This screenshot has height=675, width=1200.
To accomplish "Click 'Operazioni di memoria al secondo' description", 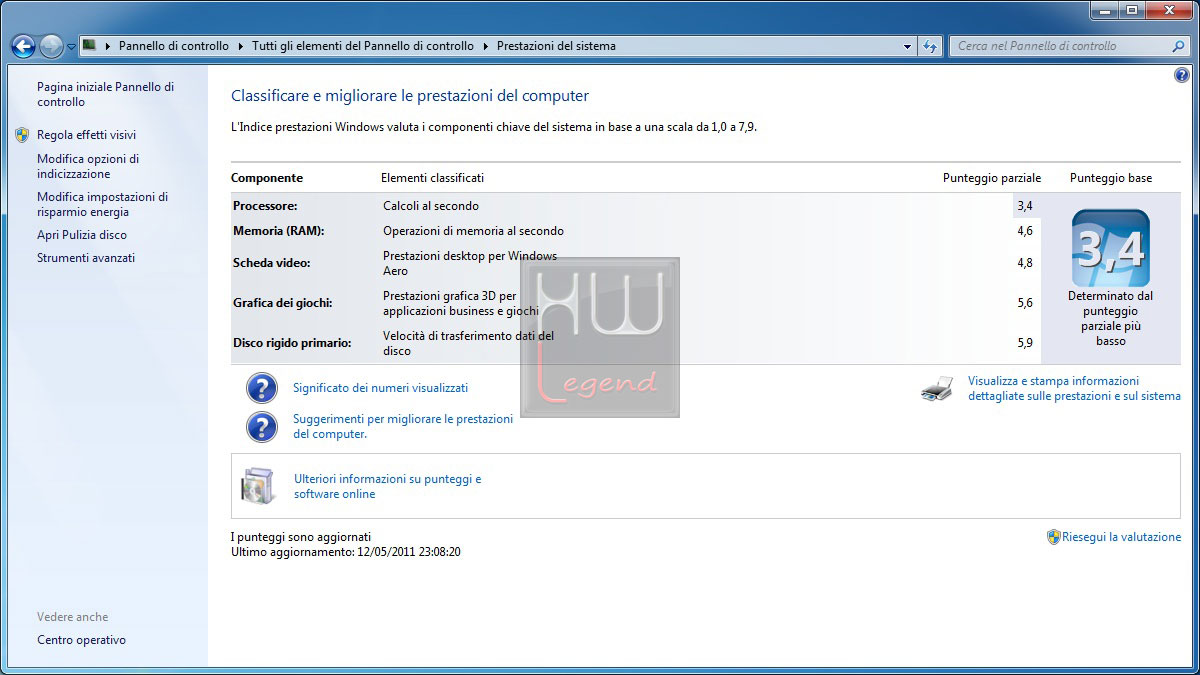I will [x=473, y=231].
